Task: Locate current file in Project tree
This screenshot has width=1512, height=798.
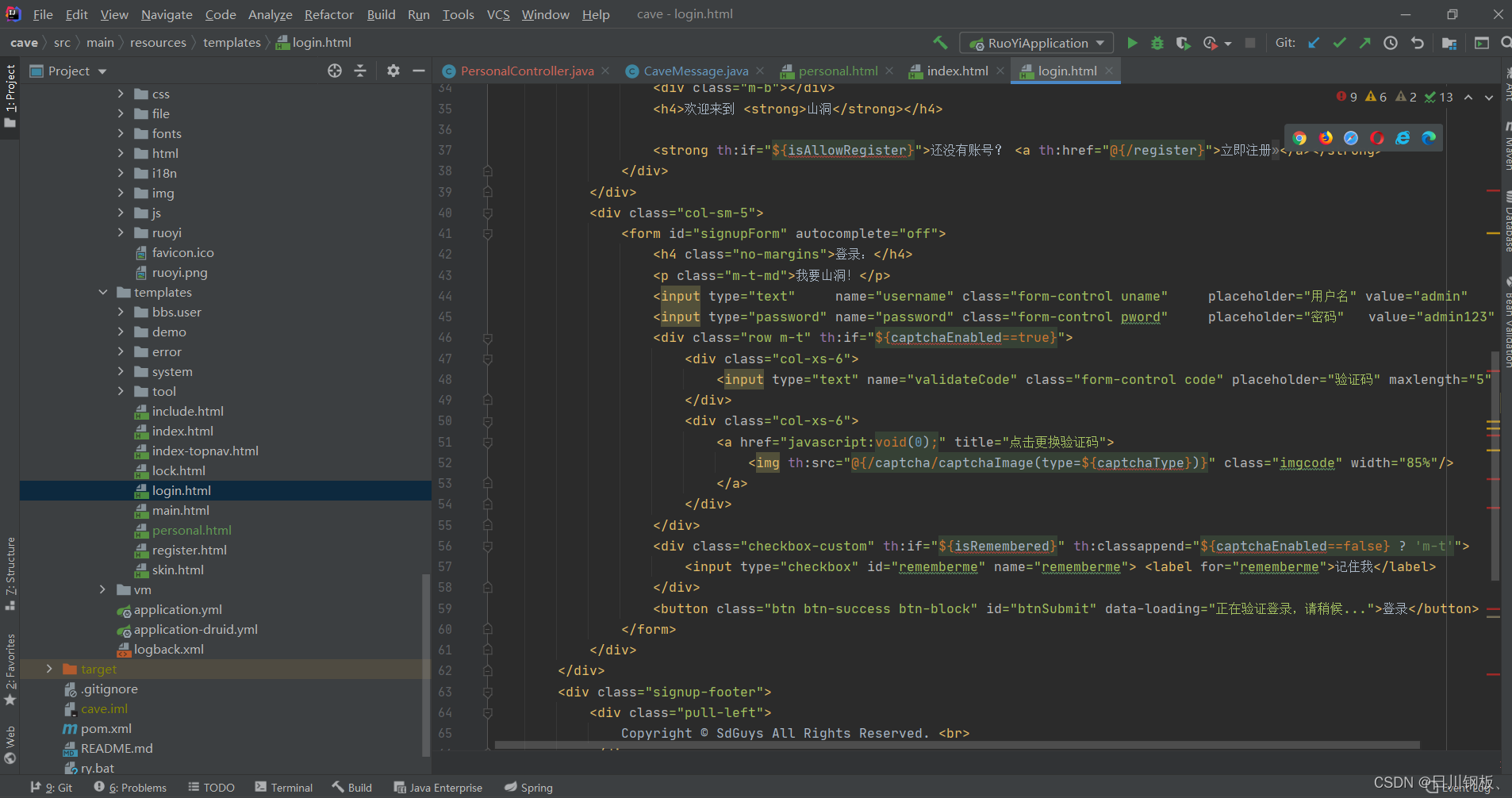Action: coord(335,71)
